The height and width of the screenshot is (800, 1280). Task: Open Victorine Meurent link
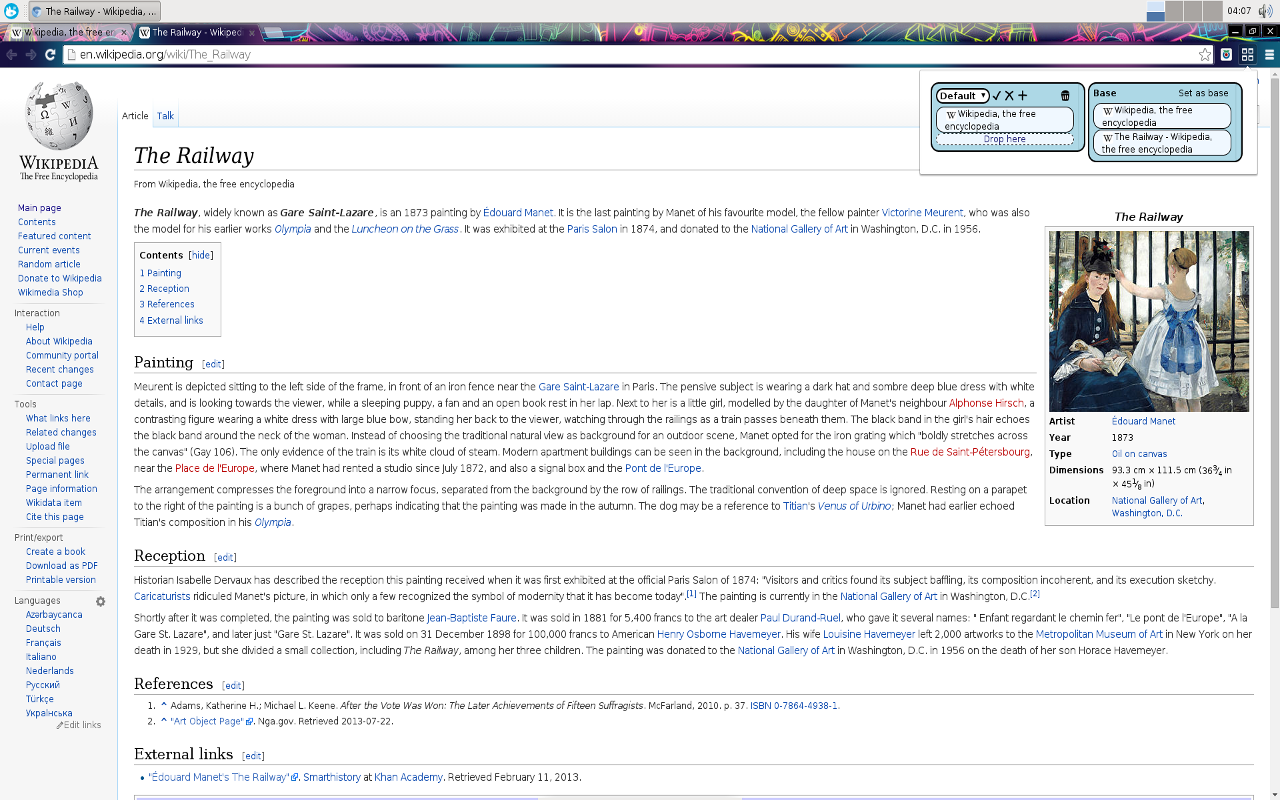pos(922,213)
